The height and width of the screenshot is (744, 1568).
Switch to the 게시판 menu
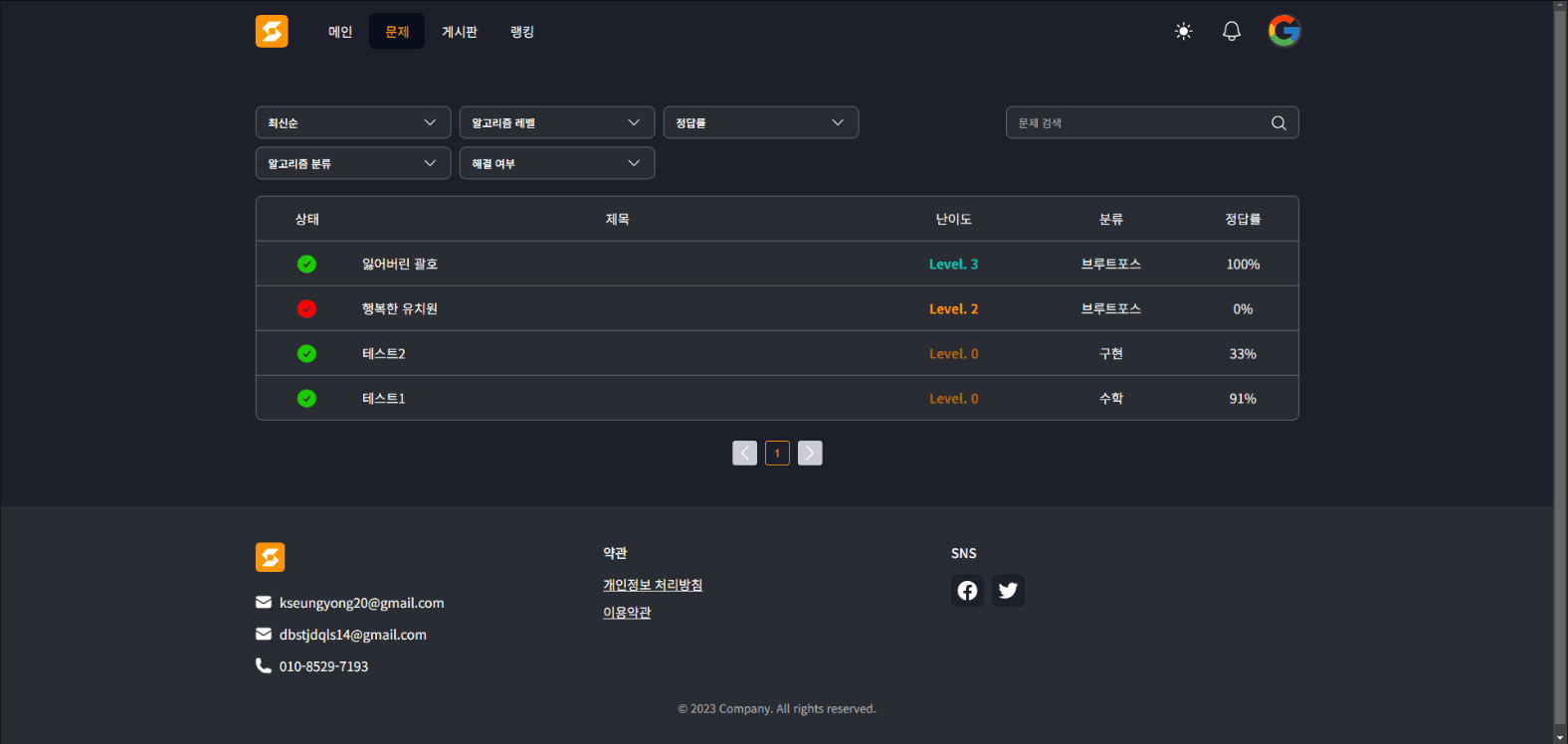point(460,32)
